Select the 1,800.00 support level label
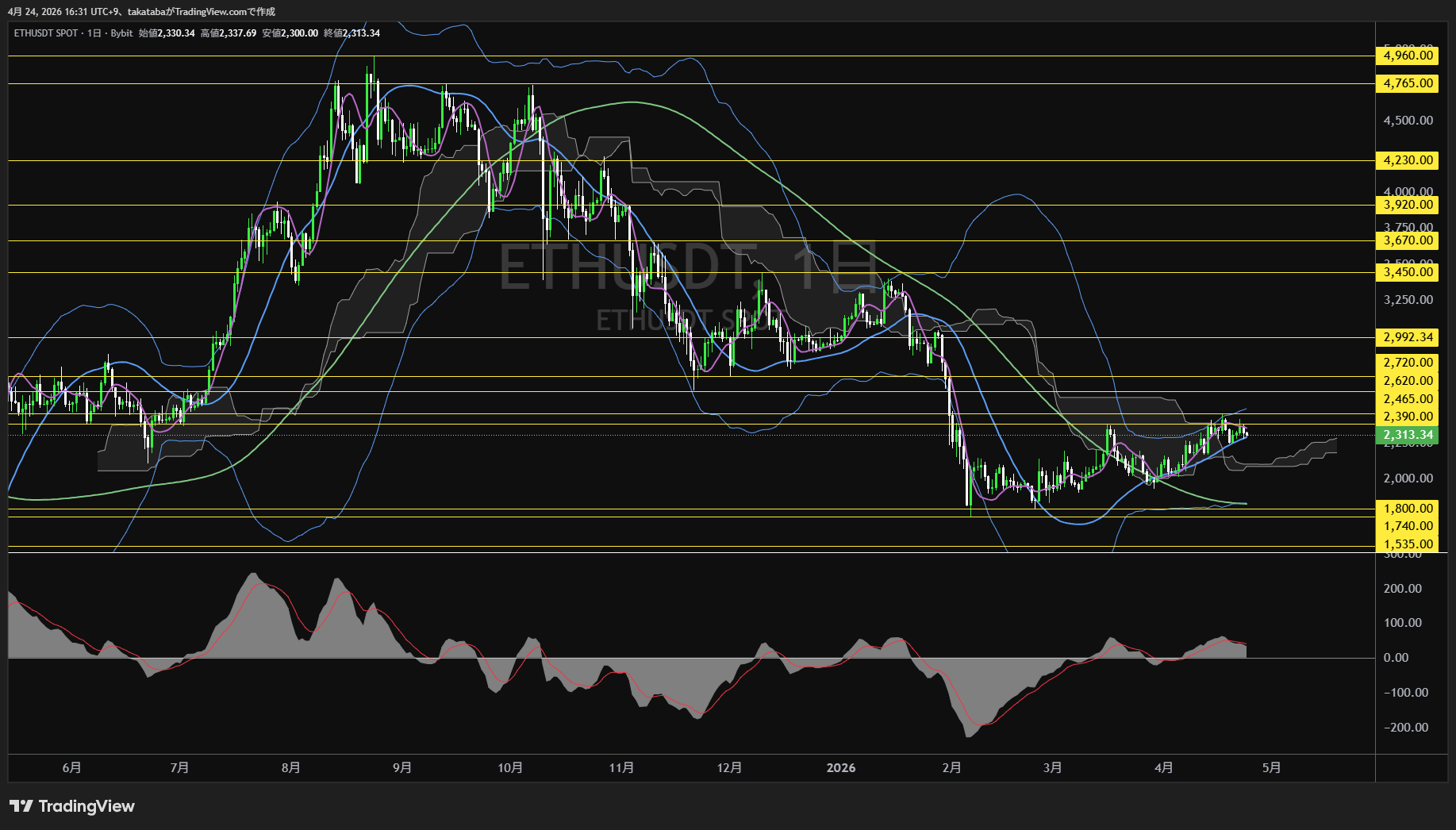 [1408, 509]
